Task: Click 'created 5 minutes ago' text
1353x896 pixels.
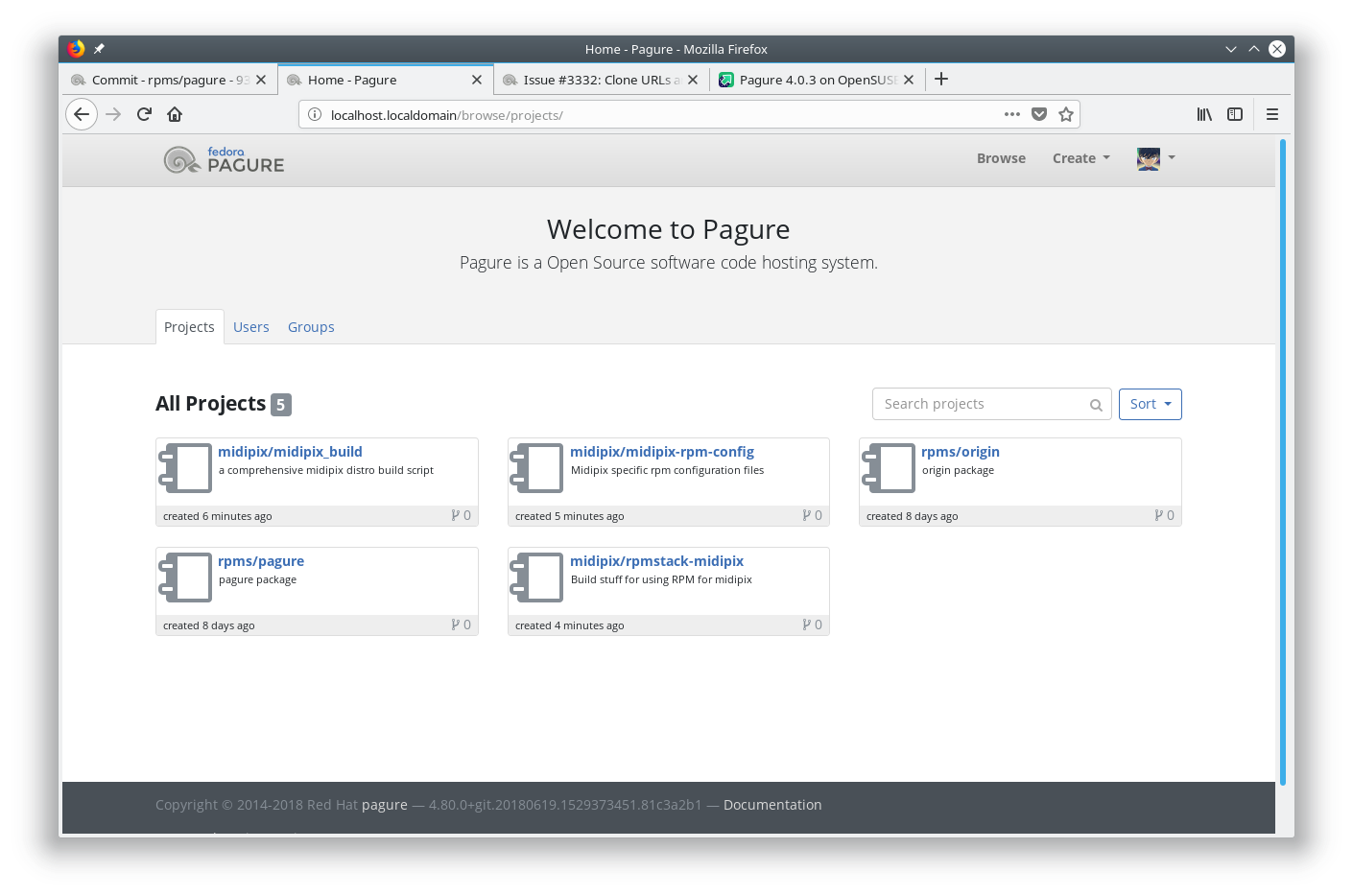Action: pos(570,516)
